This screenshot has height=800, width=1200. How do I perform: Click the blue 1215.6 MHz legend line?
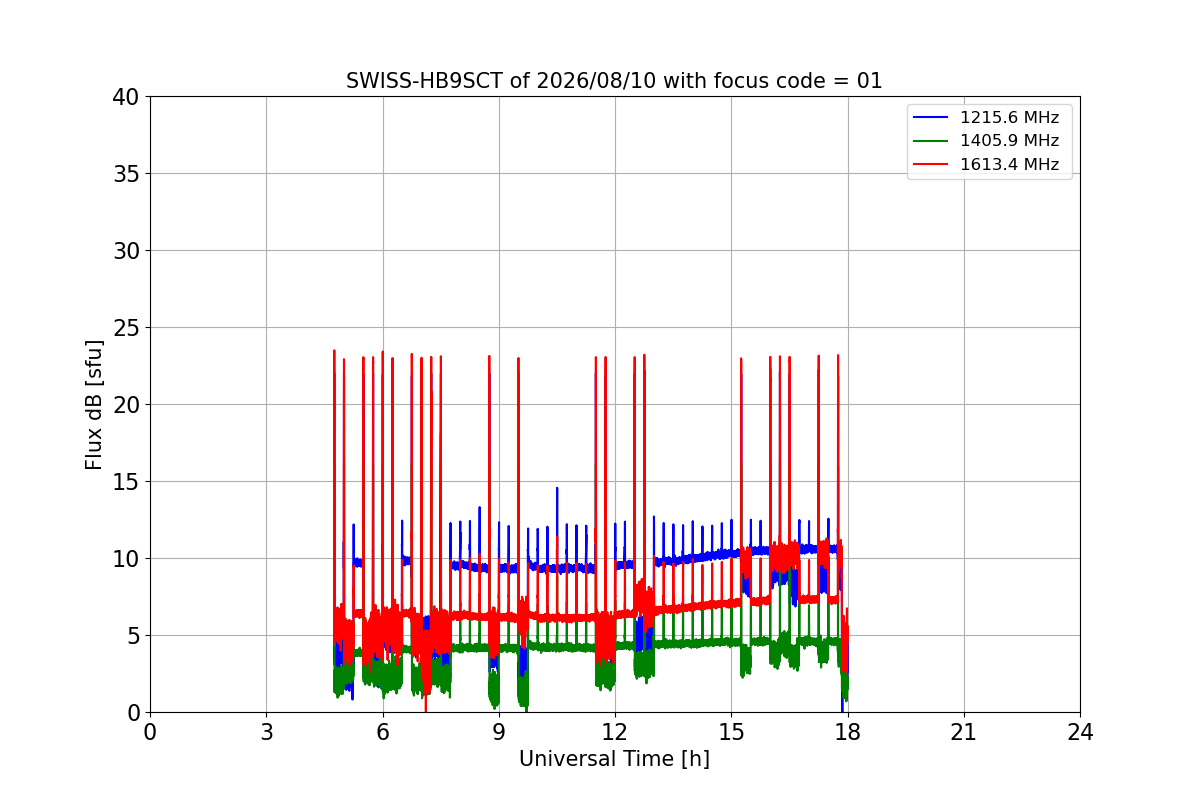point(931,118)
